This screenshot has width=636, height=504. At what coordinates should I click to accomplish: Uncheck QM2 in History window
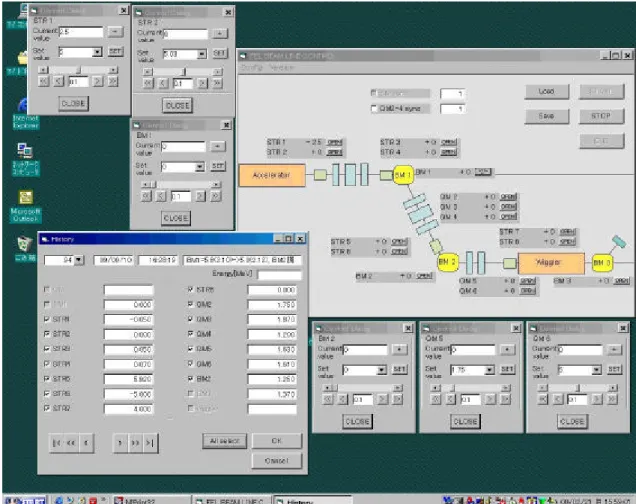pos(190,304)
